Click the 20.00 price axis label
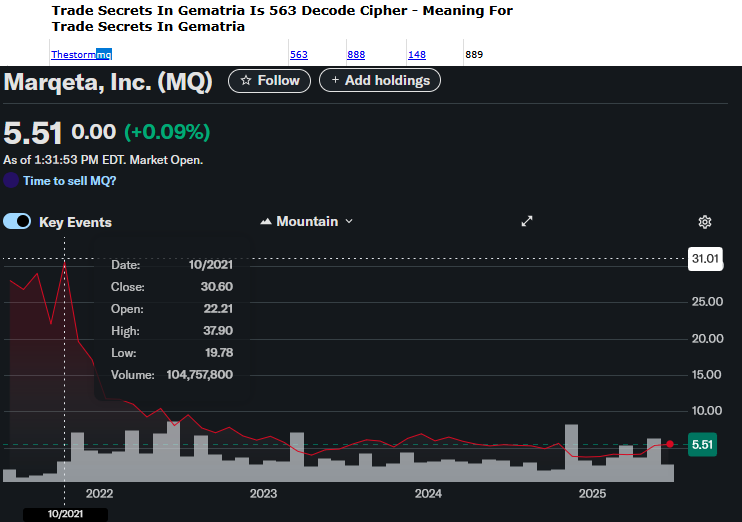This screenshot has width=742, height=522. pos(707,339)
